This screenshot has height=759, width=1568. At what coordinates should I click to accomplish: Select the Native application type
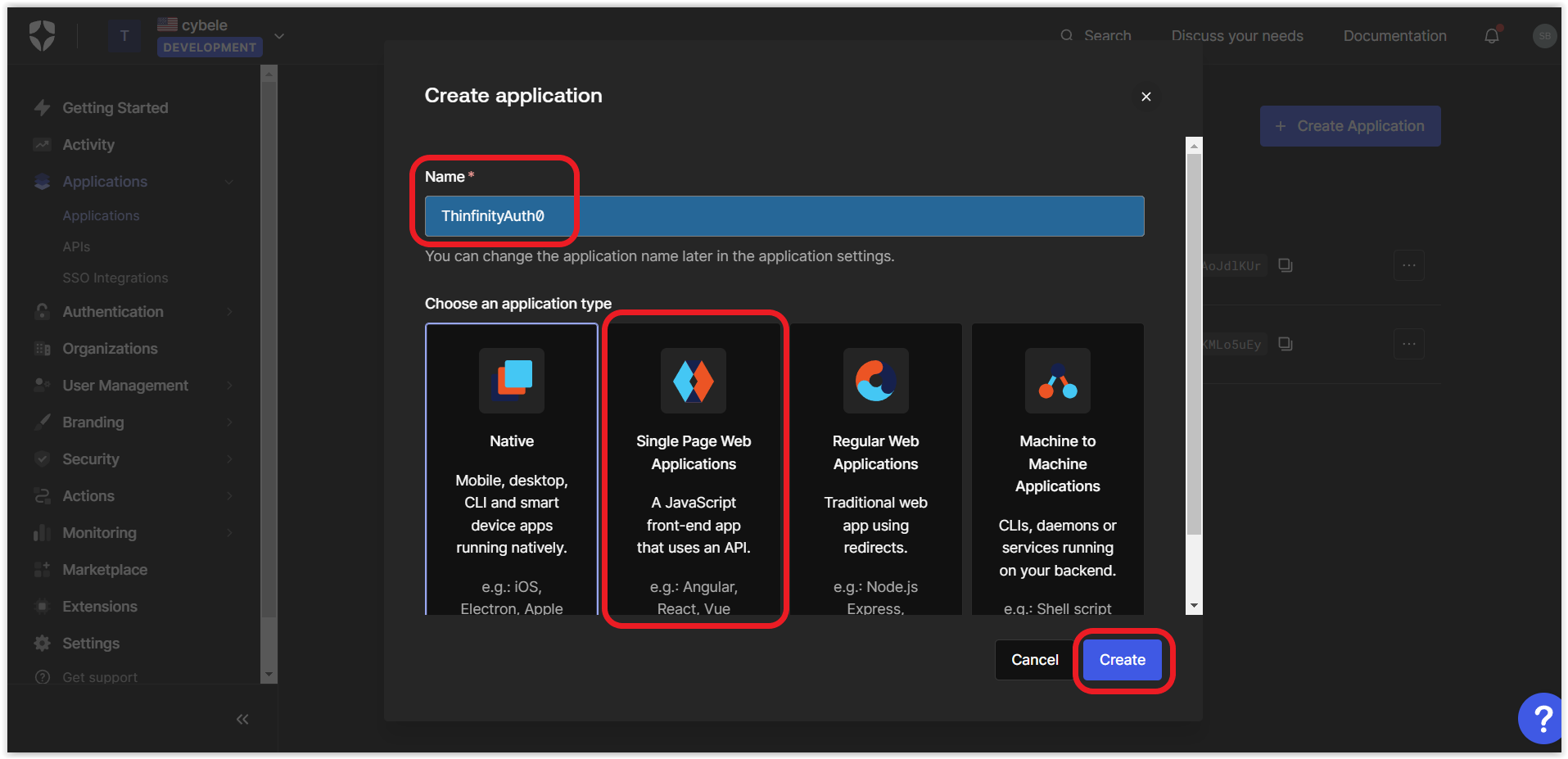pyautogui.click(x=512, y=468)
